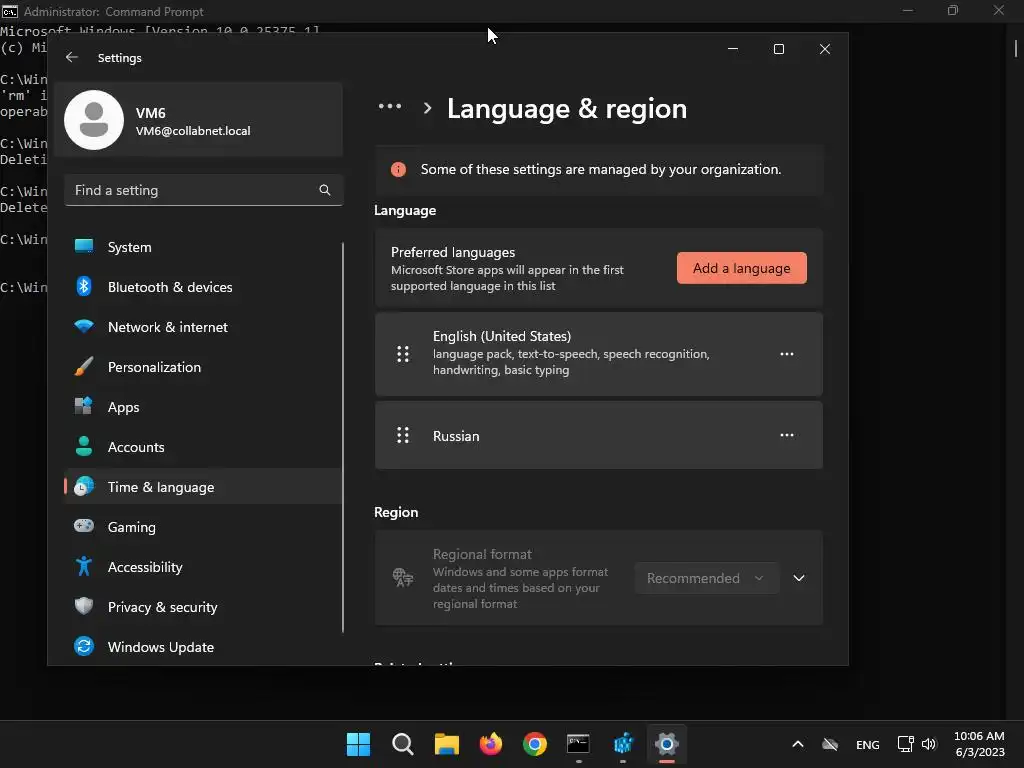
Task: Open the Windows Start menu
Action: coord(359,744)
